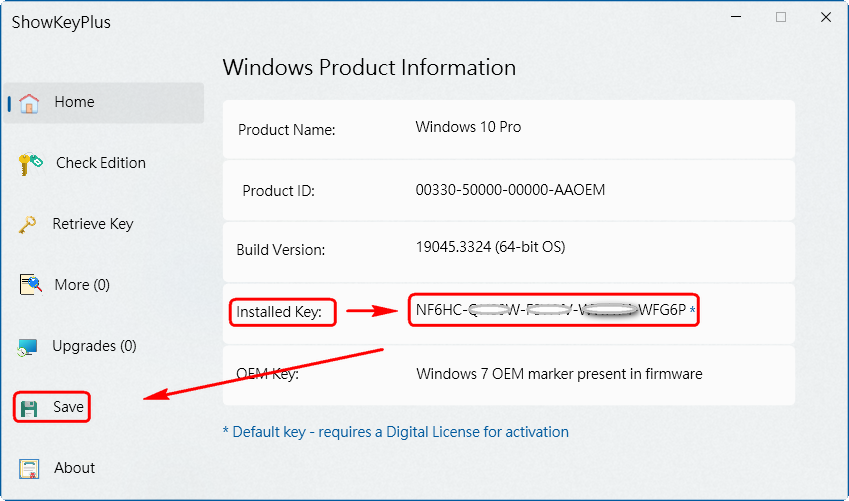Image resolution: width=849 pixels, height=501 pixels.
Task: Click the OEM Key: label
Action: coord(267,374)
